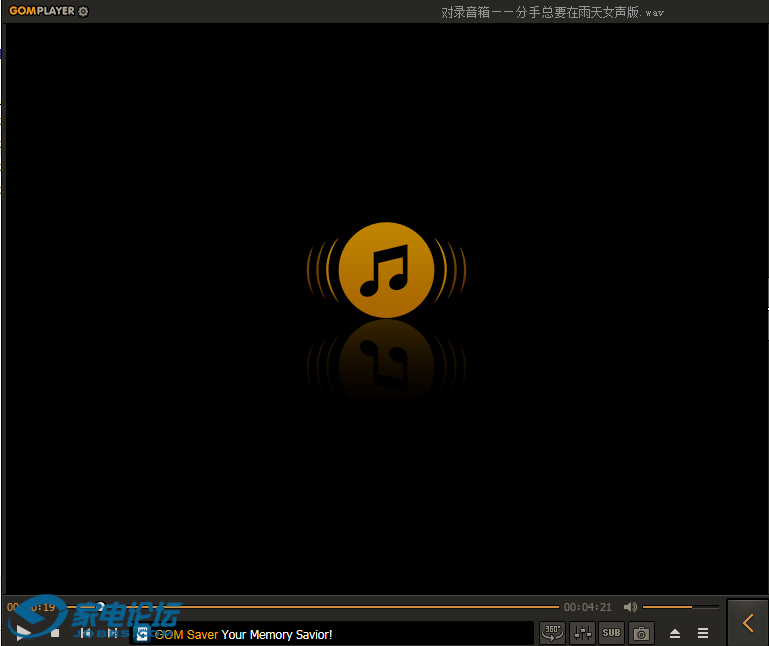Mute audio with the speaker icon
Viewport: 769px width, 646px height.
tap(630, 607)
